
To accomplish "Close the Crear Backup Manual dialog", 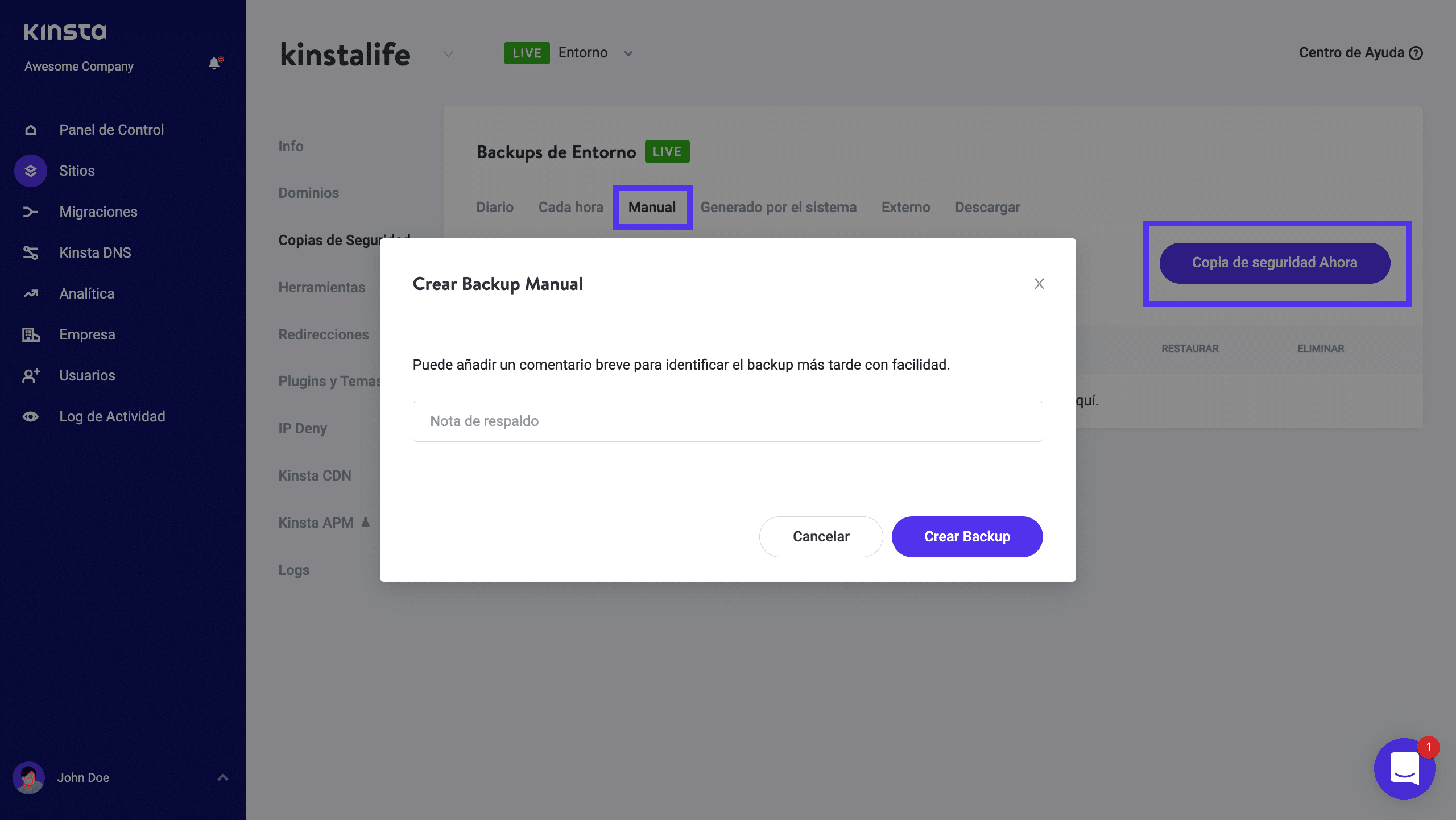I will coord(1039,284).
